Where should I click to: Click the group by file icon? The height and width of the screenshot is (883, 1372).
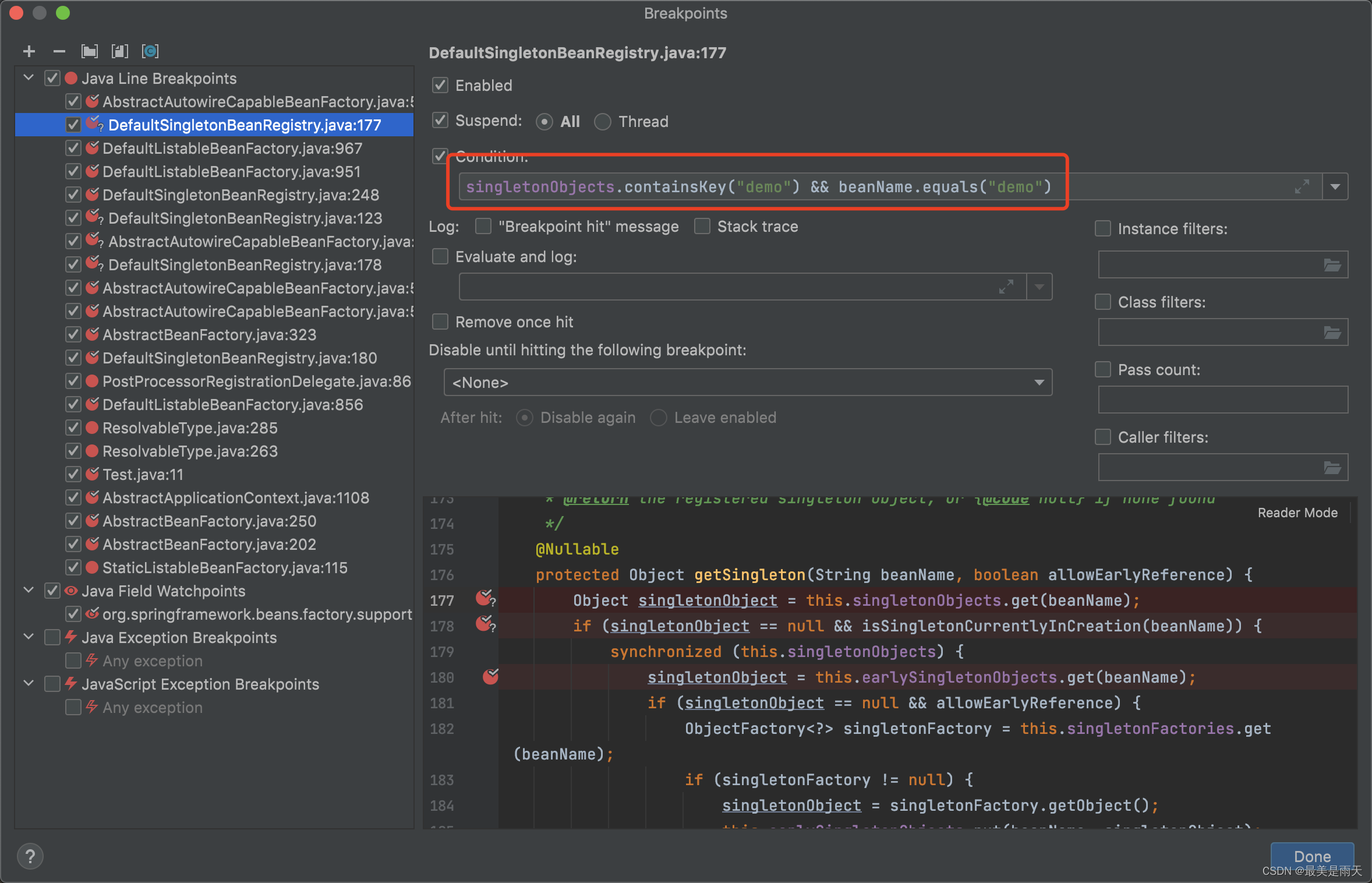[x=119, y=51]
